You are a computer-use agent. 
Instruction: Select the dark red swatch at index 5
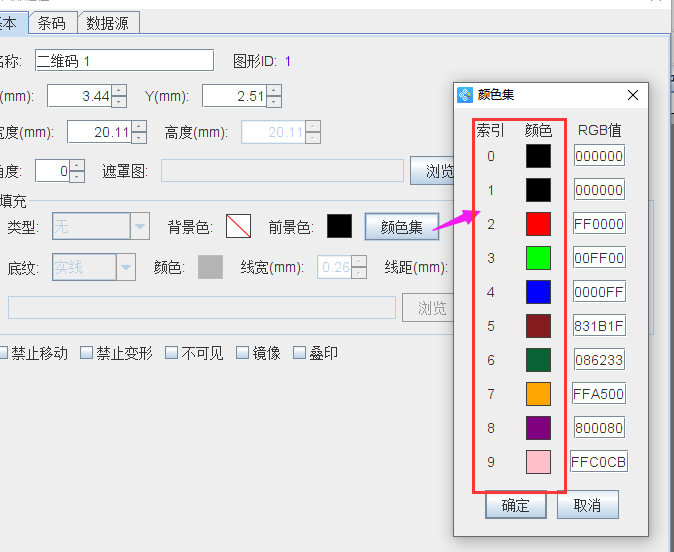[x=538, y=325]
